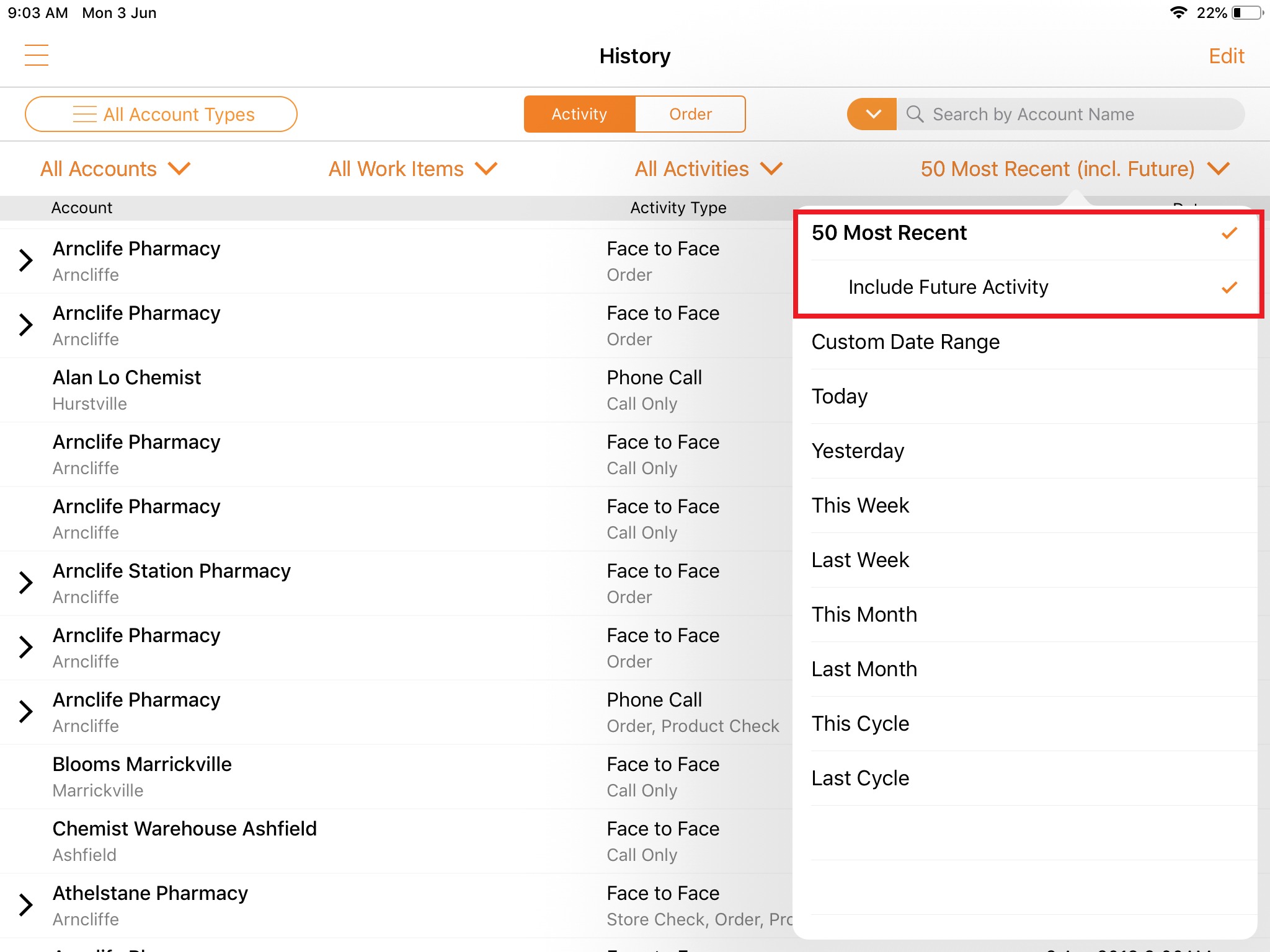The image size is (1270, 952).
Task: Select Today date filter option
Action: (x=840, y=397)
